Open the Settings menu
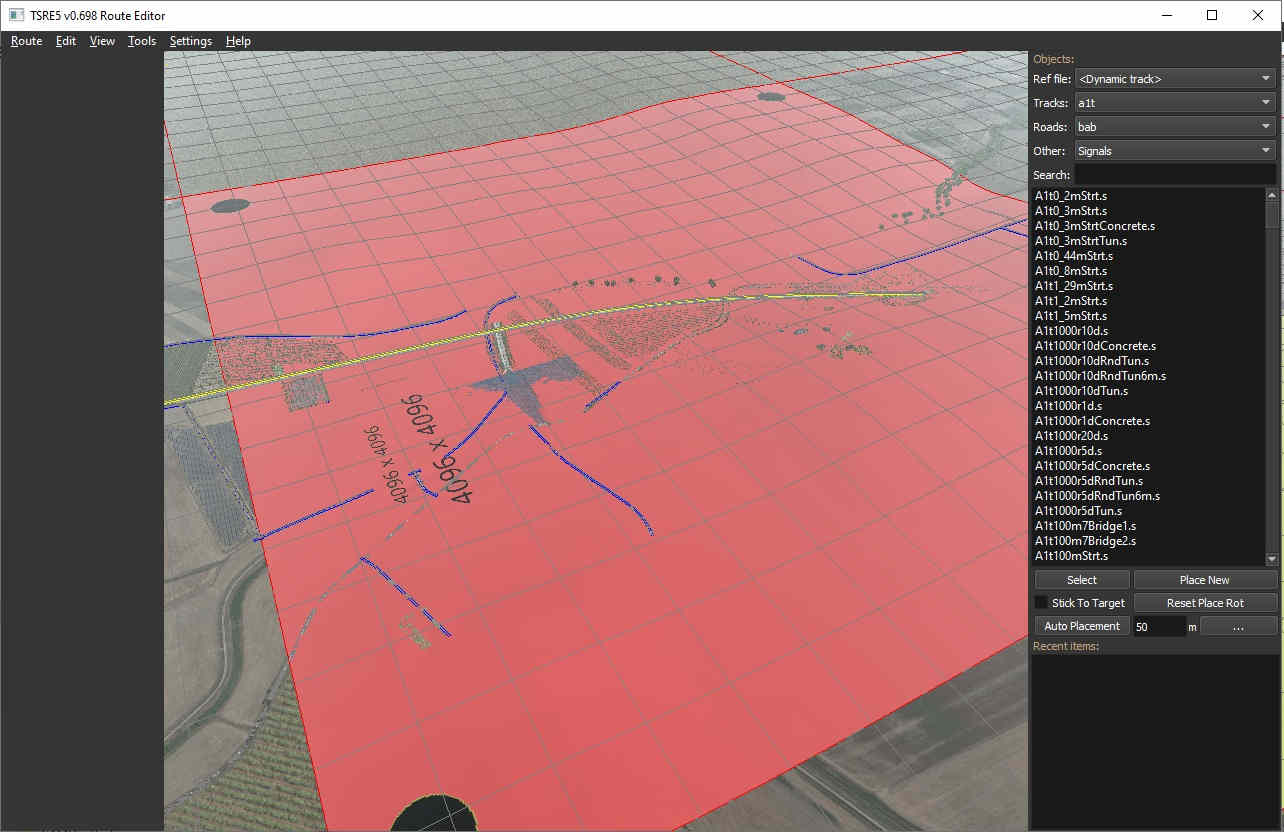The image size is (1284, 832). click(190, 41)
